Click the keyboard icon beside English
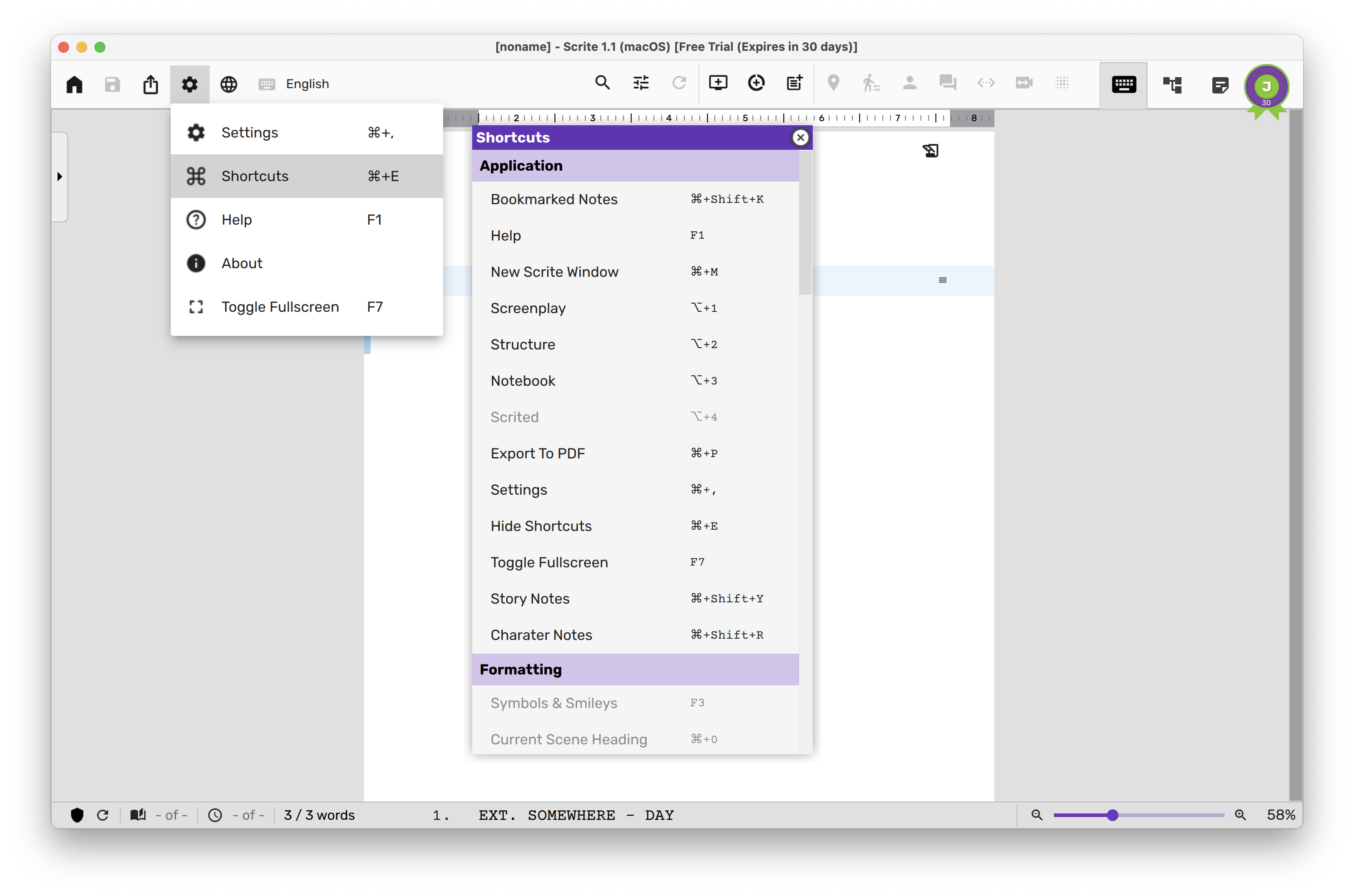1354x896 pixels. coord(267,84)
